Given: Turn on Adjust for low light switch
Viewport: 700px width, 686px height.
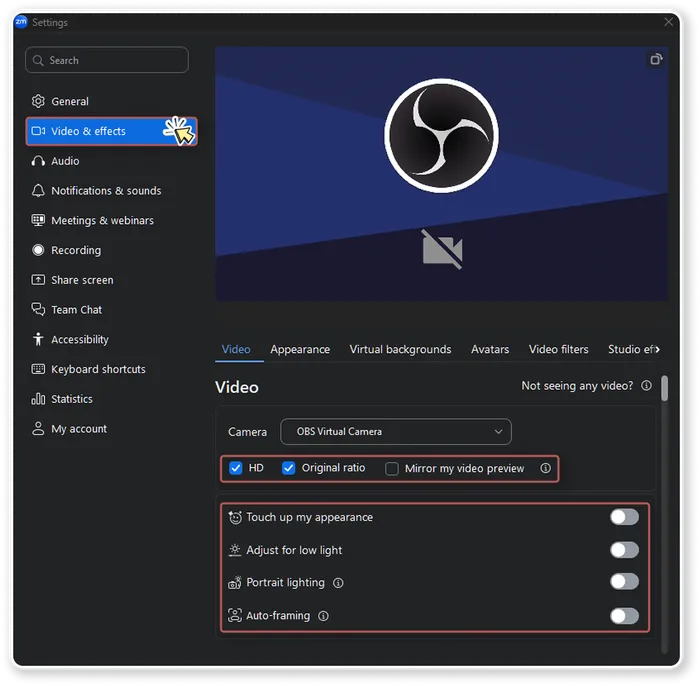Looking at the screenshot, I should (624, 550).
